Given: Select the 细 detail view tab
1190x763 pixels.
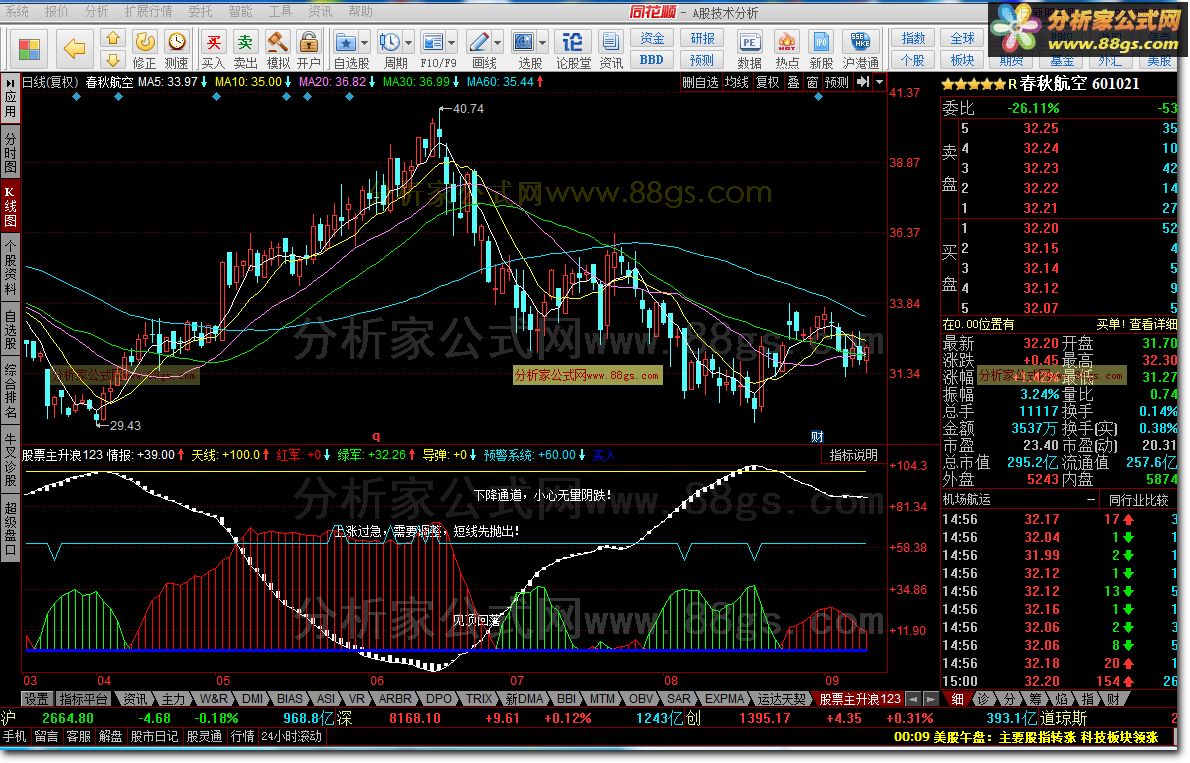Looking at the screenshot, I should [x=958, y=698].
